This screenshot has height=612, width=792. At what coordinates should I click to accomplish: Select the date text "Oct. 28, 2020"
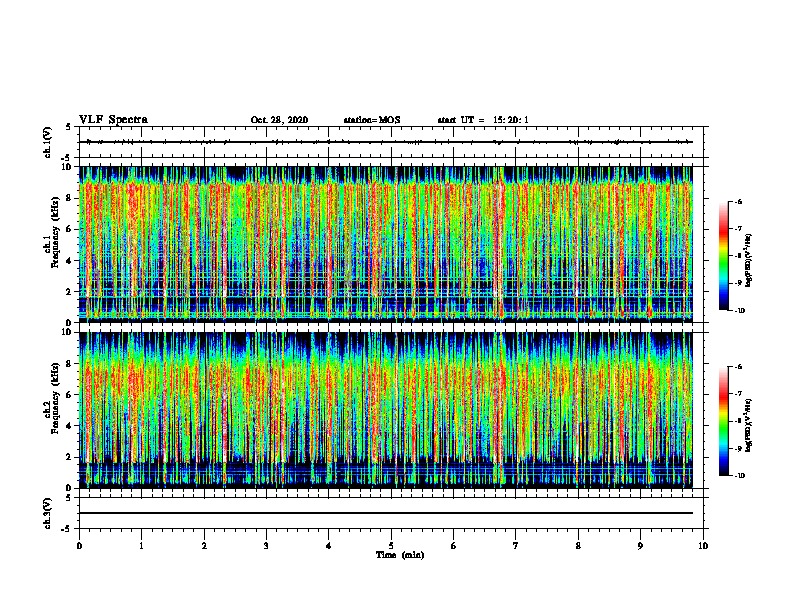click(279, 120)
